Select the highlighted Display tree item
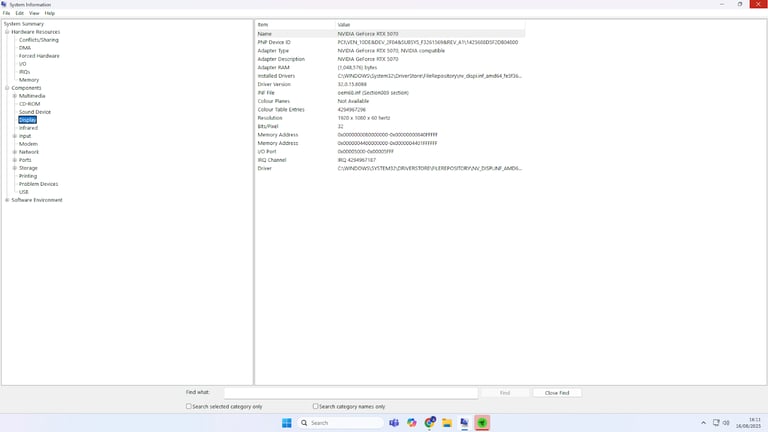 [x=27, y=120]
